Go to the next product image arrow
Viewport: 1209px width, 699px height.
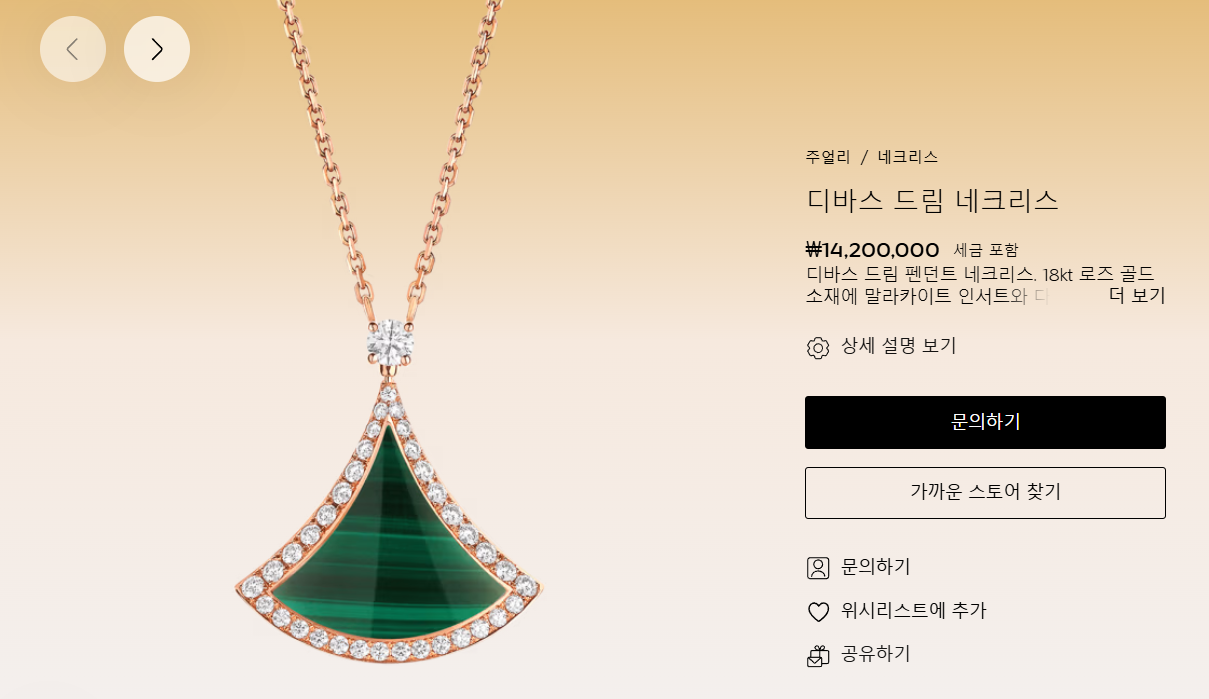click(157, 49)
